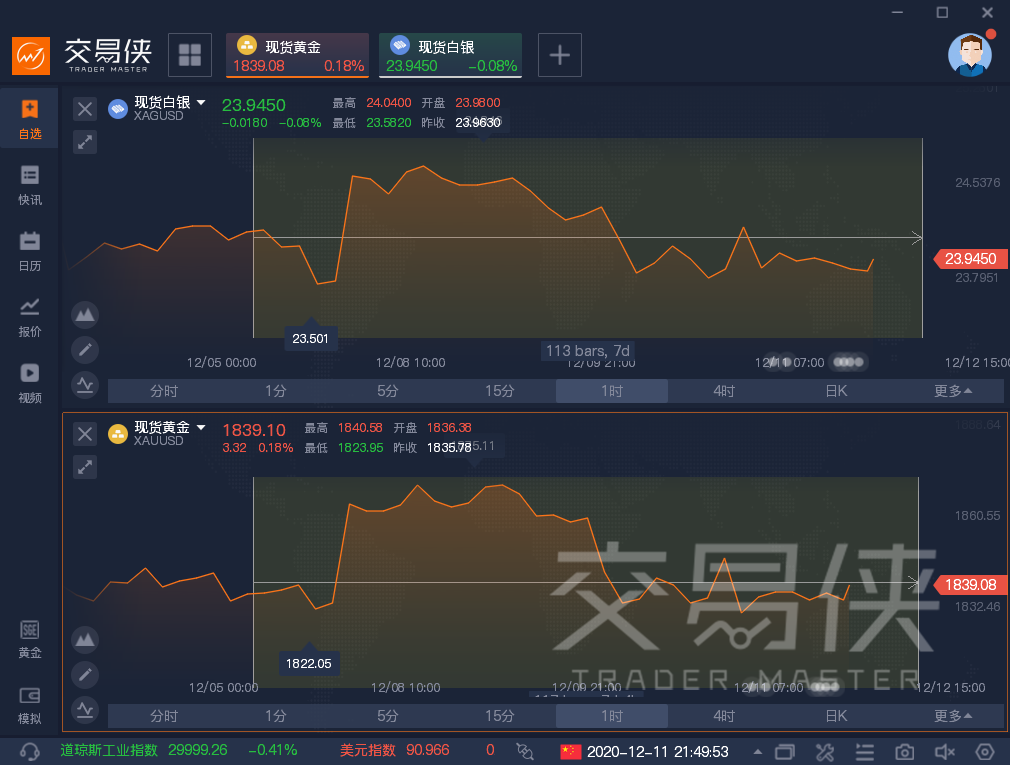1010x765 pixels.
Task: Click the 交易侠 Trader Master logo
Action: tap(82, 55)
